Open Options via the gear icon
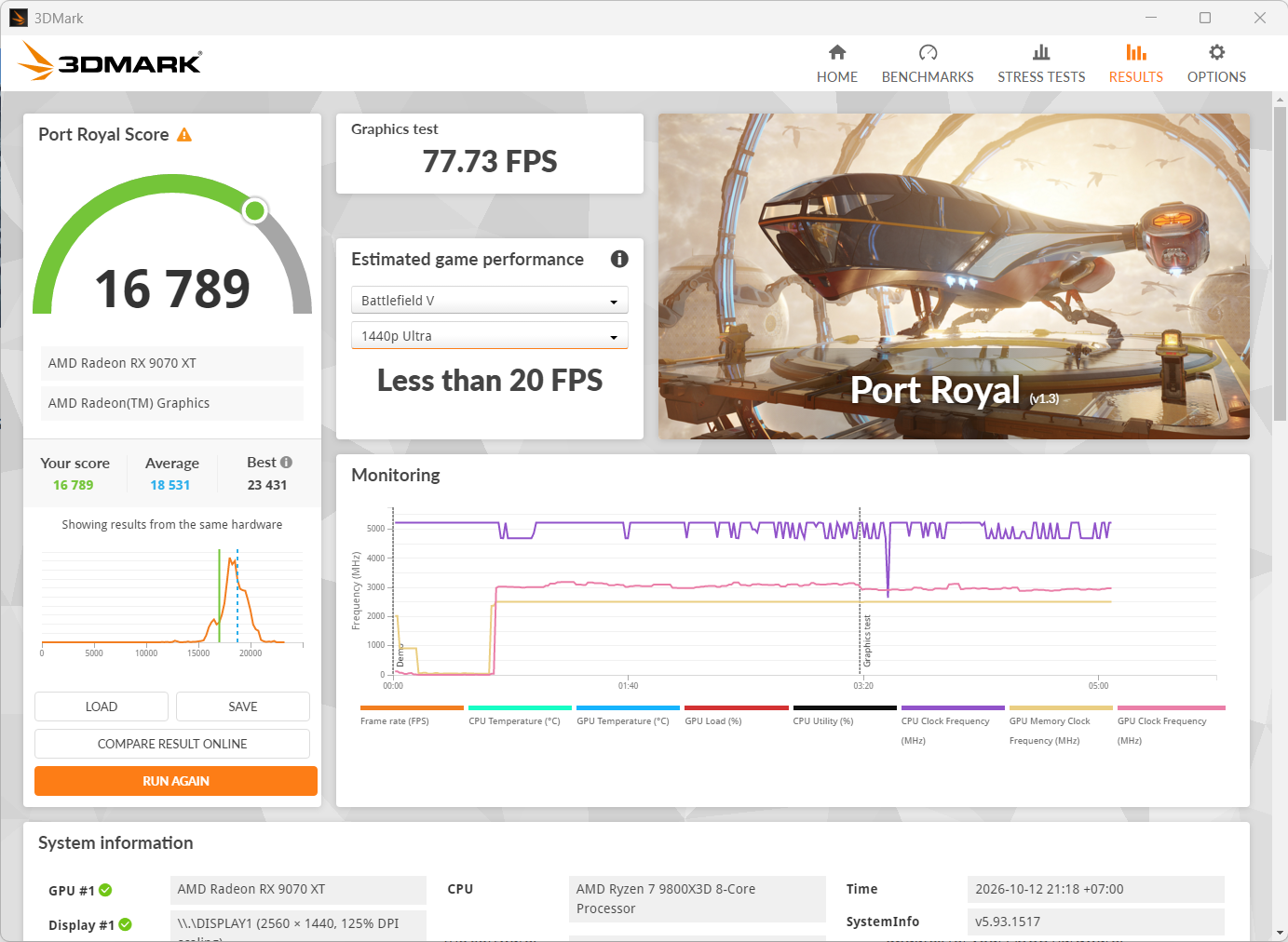Image resolution: width=1288 pixels, height=942 pixels. click(1216, 52)
